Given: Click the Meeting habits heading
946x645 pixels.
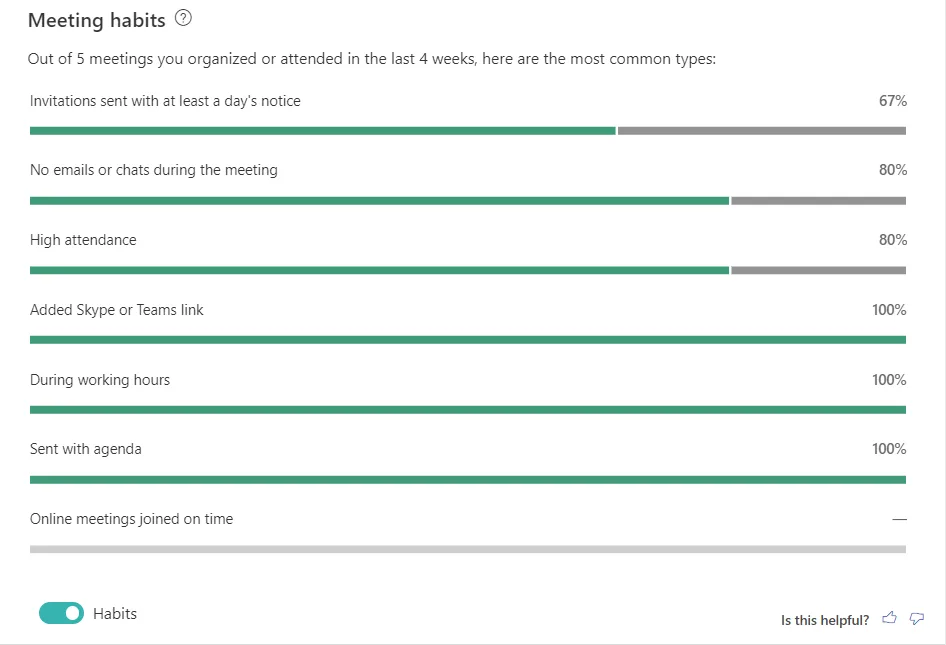Looking at the screenshot, I should [97, 20].
